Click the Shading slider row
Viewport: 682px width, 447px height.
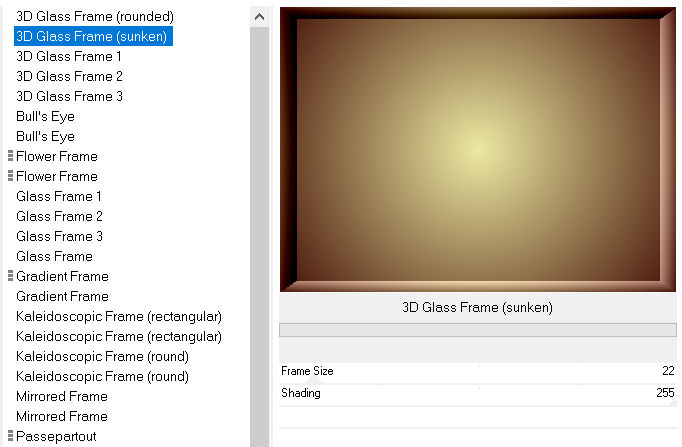pyautogui.click(x=478, y=393)
